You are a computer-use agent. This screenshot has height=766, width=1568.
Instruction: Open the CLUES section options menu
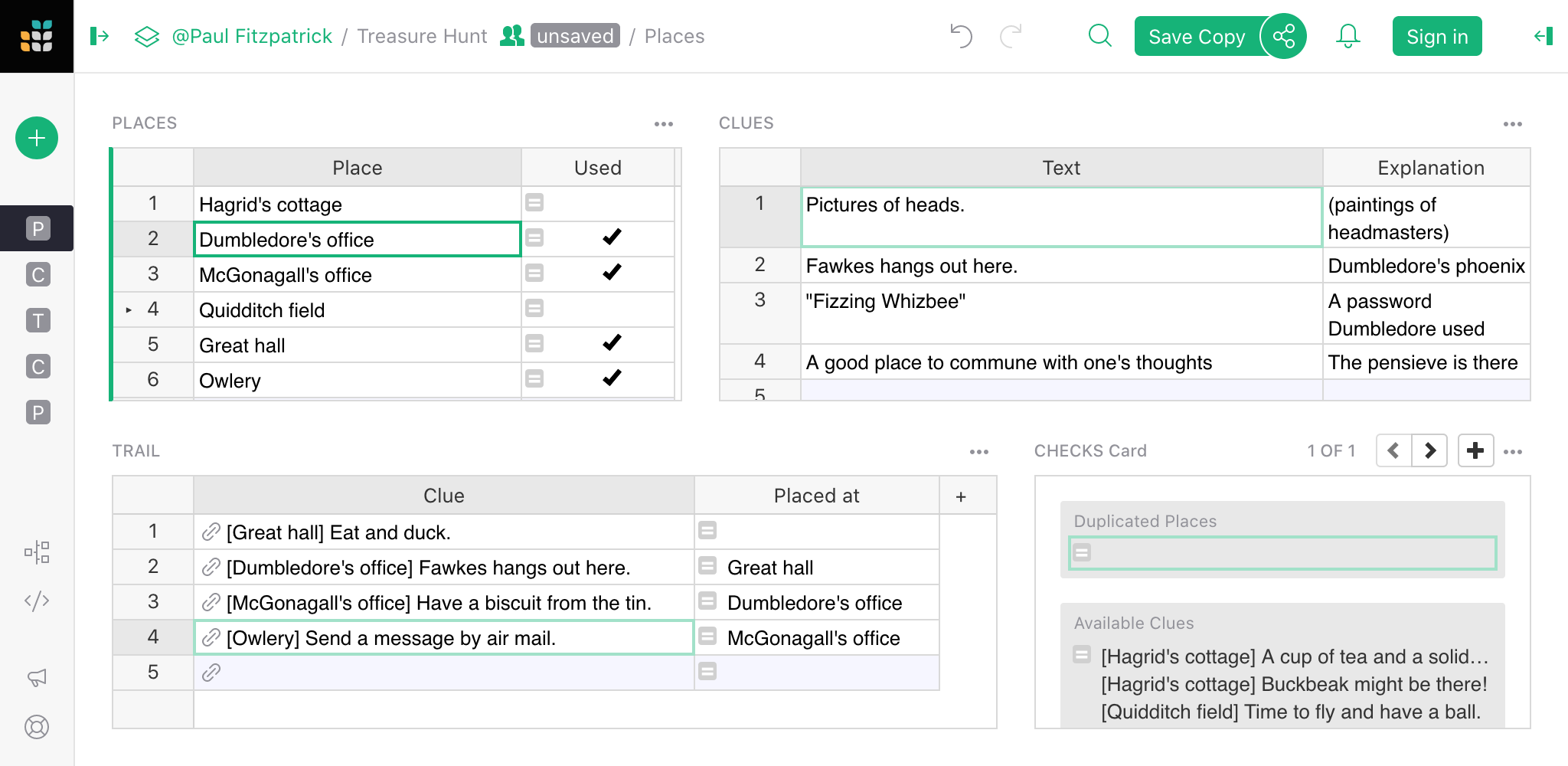coord(1512,124)
